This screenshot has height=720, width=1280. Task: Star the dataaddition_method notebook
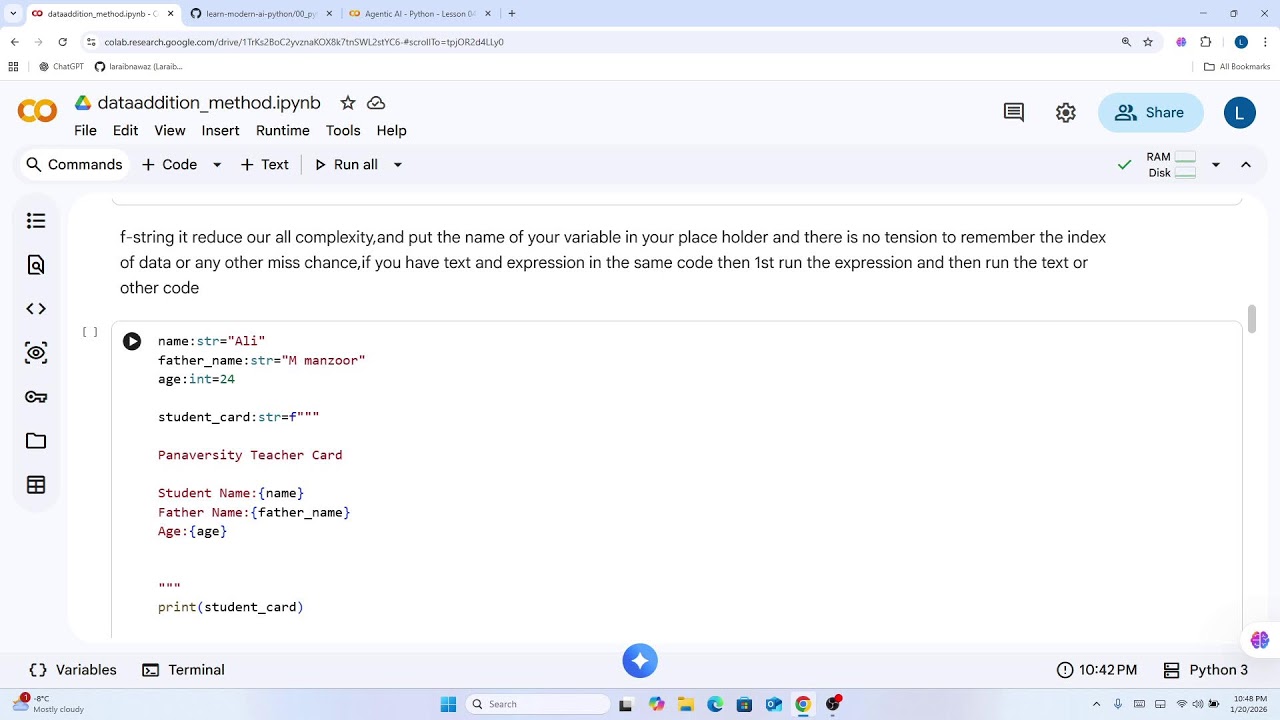(x=347, y=103)
